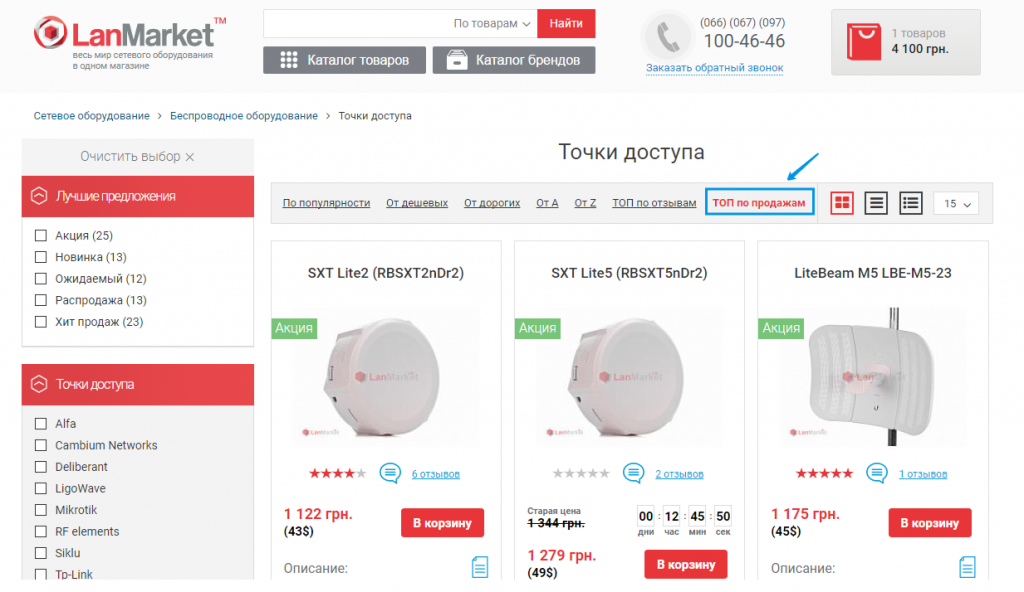Open the 6 отзывов link

(436, 474)
